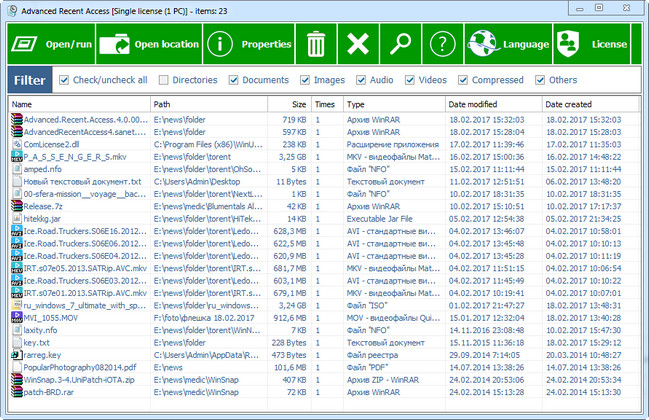
Task: Click the Open/run toolbar button
Action: pos(52,44)
